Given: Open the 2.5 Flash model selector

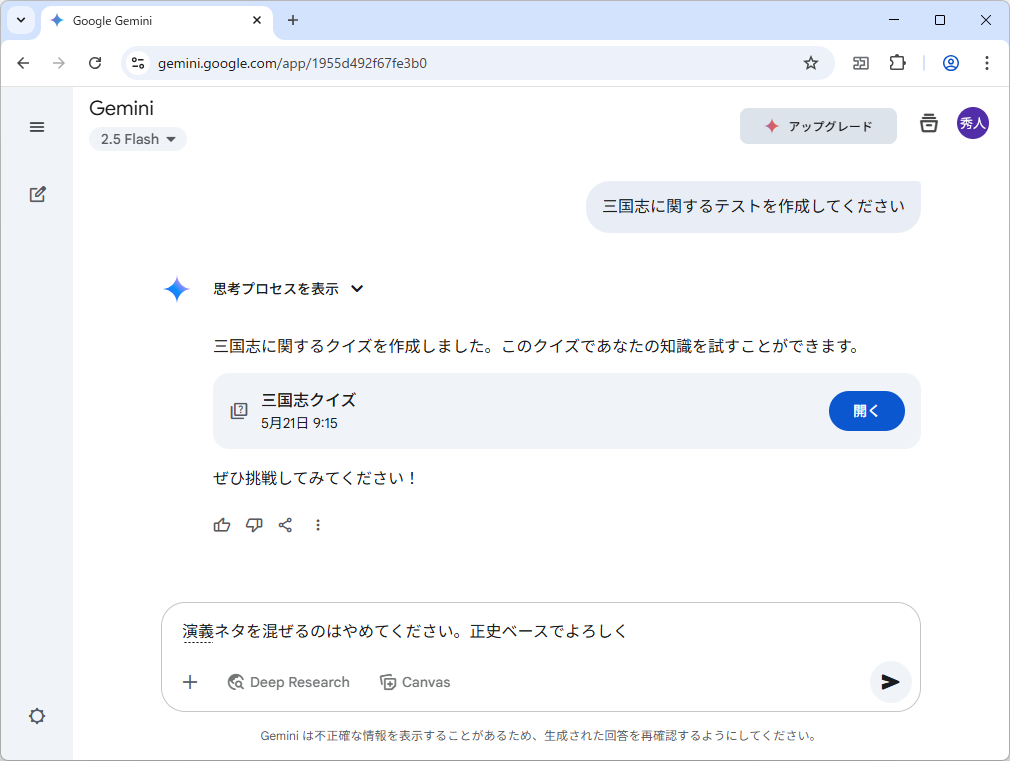Looking at the screenshot, I should click(137, 139).
